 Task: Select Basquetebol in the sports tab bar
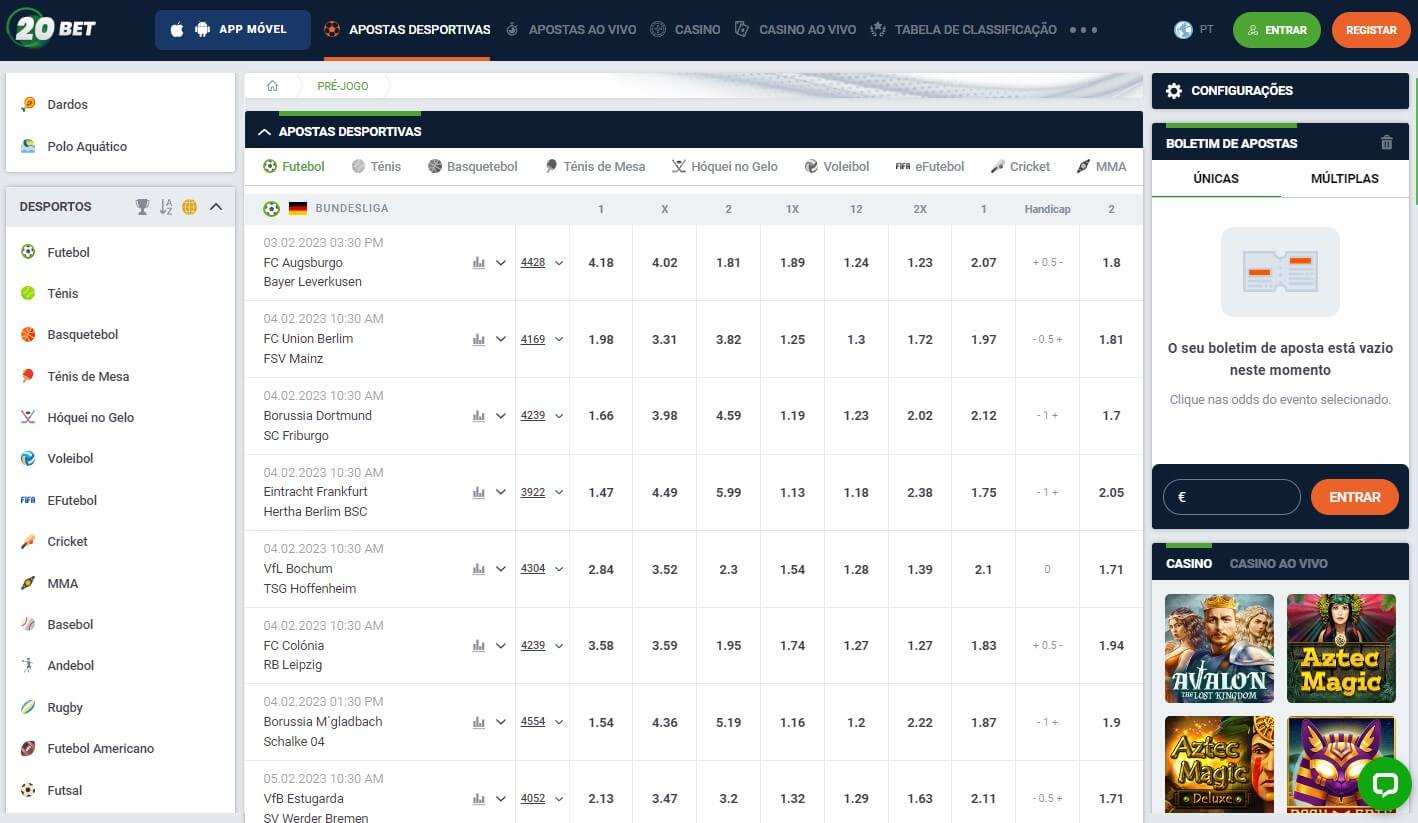pos(472,167)
